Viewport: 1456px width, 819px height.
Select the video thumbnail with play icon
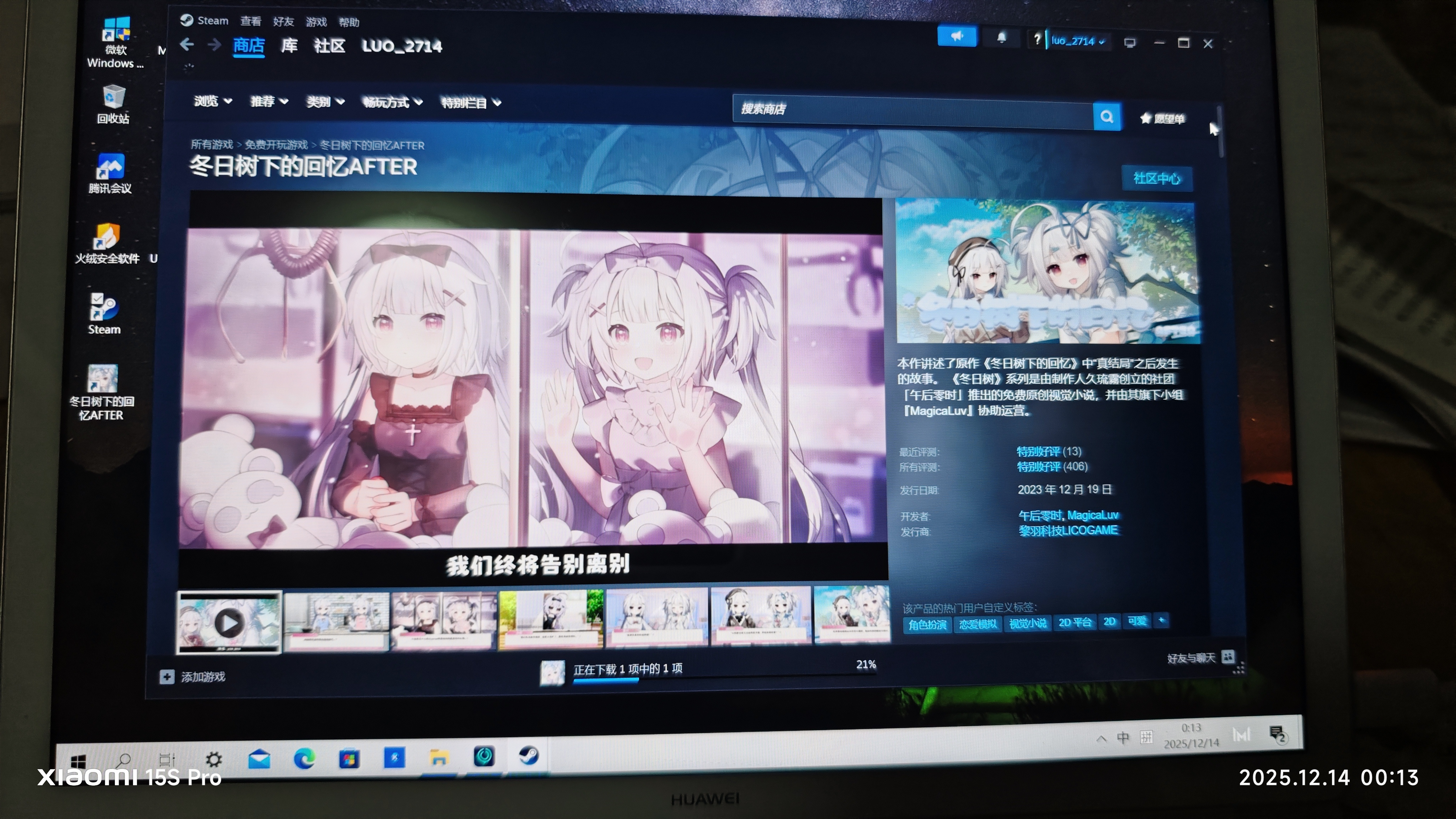click(229, 622)
